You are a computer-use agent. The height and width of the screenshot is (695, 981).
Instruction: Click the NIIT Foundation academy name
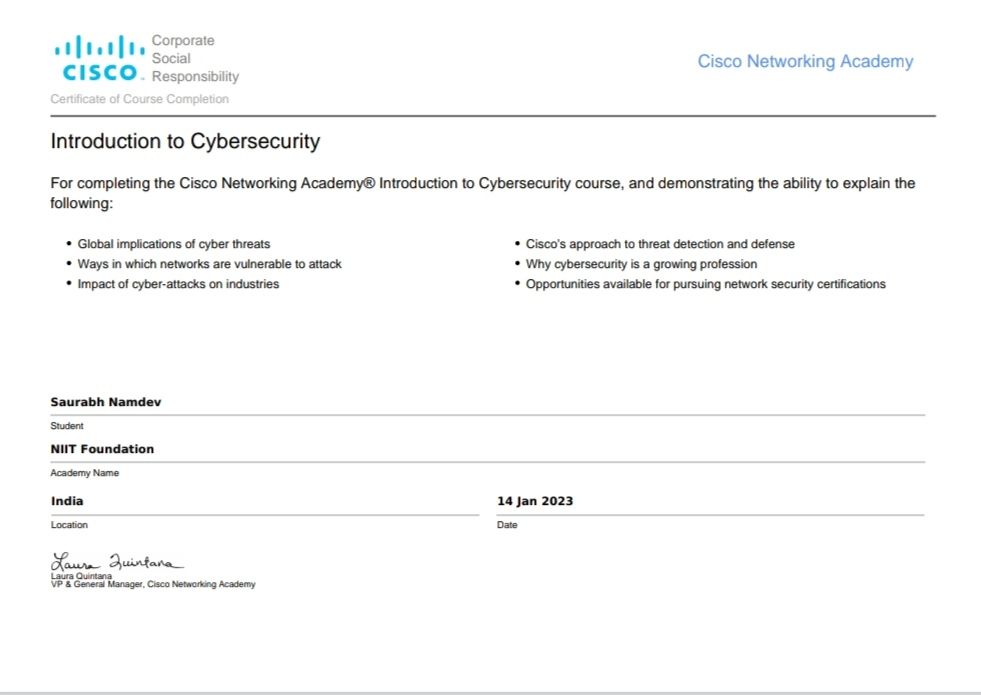point(102,449)
